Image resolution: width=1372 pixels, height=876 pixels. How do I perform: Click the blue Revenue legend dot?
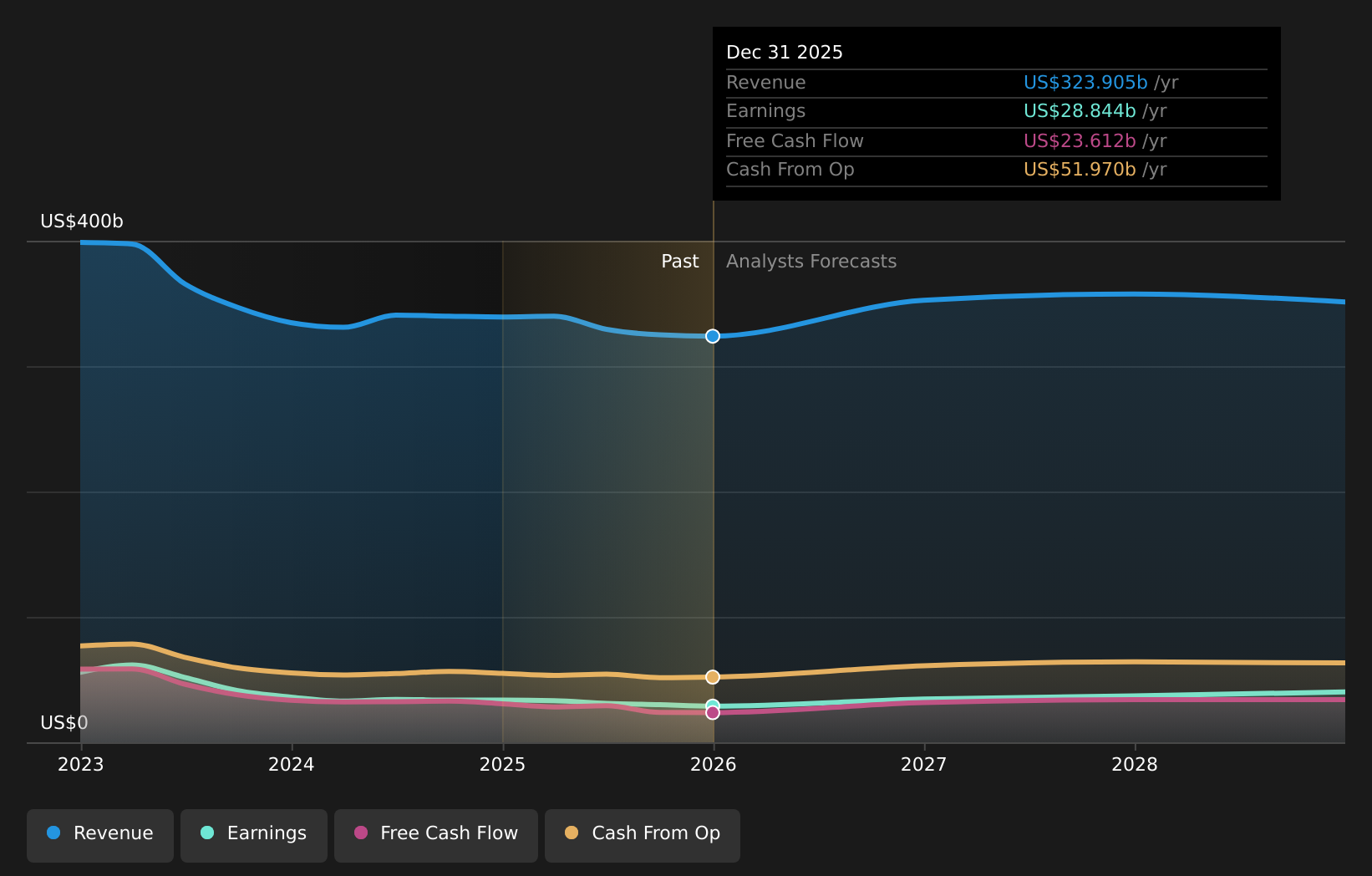(x=53, y=833)
